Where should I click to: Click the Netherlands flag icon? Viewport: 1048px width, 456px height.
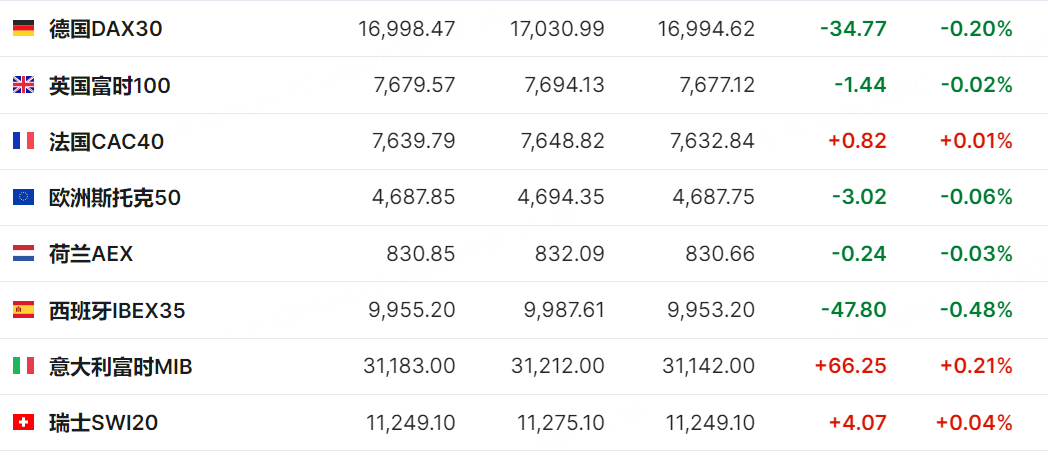pos(23,253)
